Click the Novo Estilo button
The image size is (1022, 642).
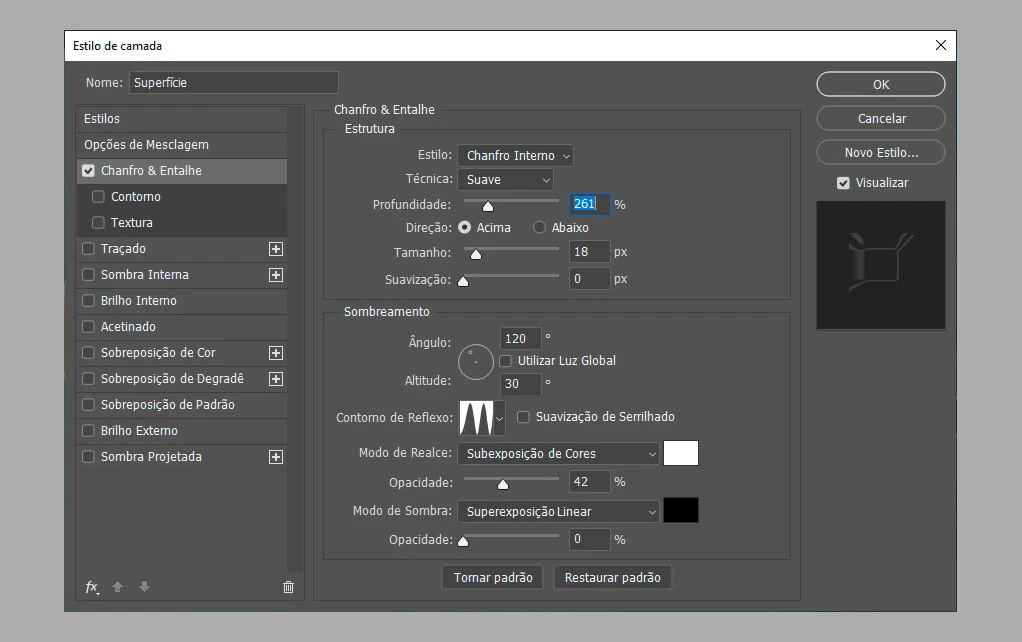(x=880, y=152)
